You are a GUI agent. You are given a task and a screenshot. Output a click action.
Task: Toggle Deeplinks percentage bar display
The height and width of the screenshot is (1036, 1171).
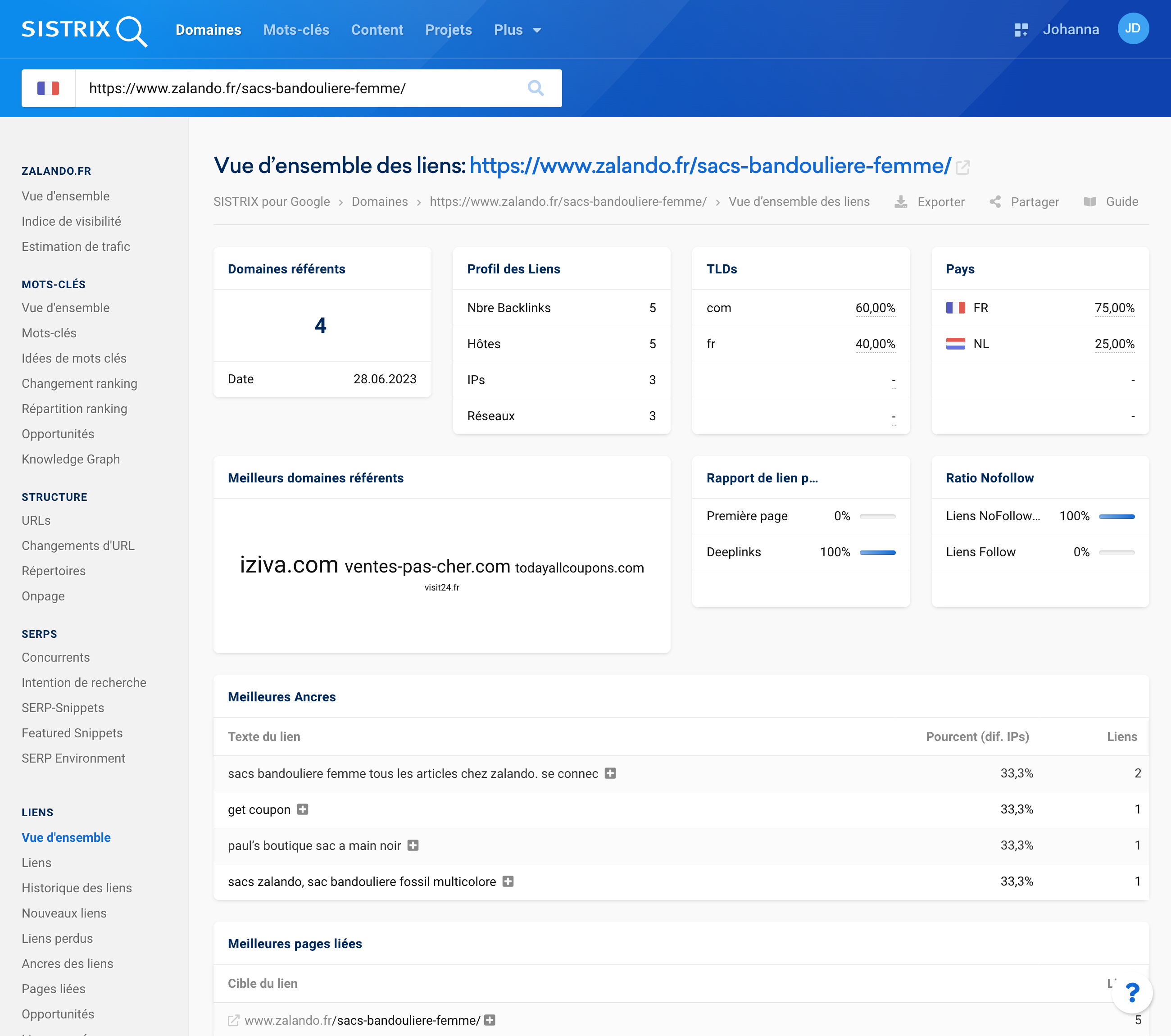(x=877, y=552)
